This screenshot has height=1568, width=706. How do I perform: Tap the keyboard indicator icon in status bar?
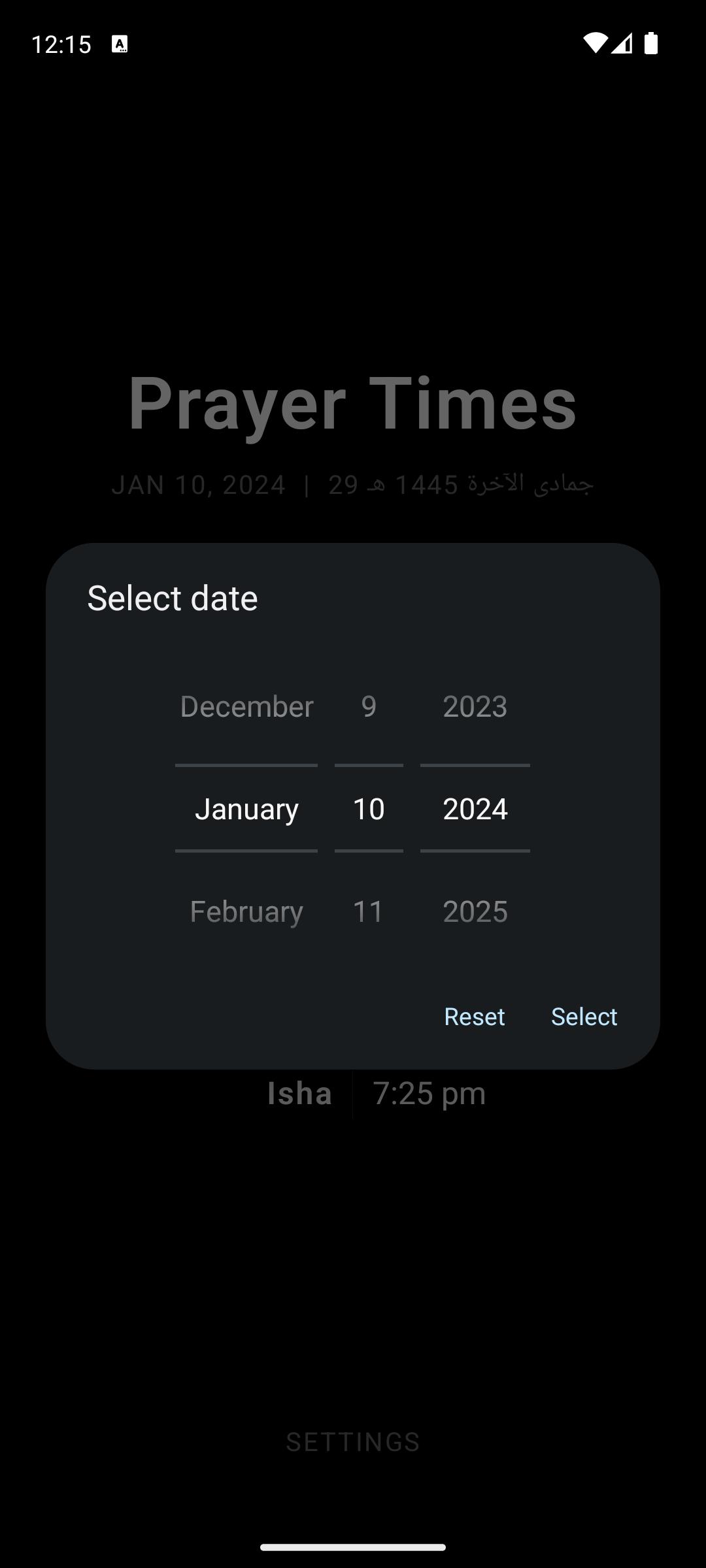tap(120, 44)
